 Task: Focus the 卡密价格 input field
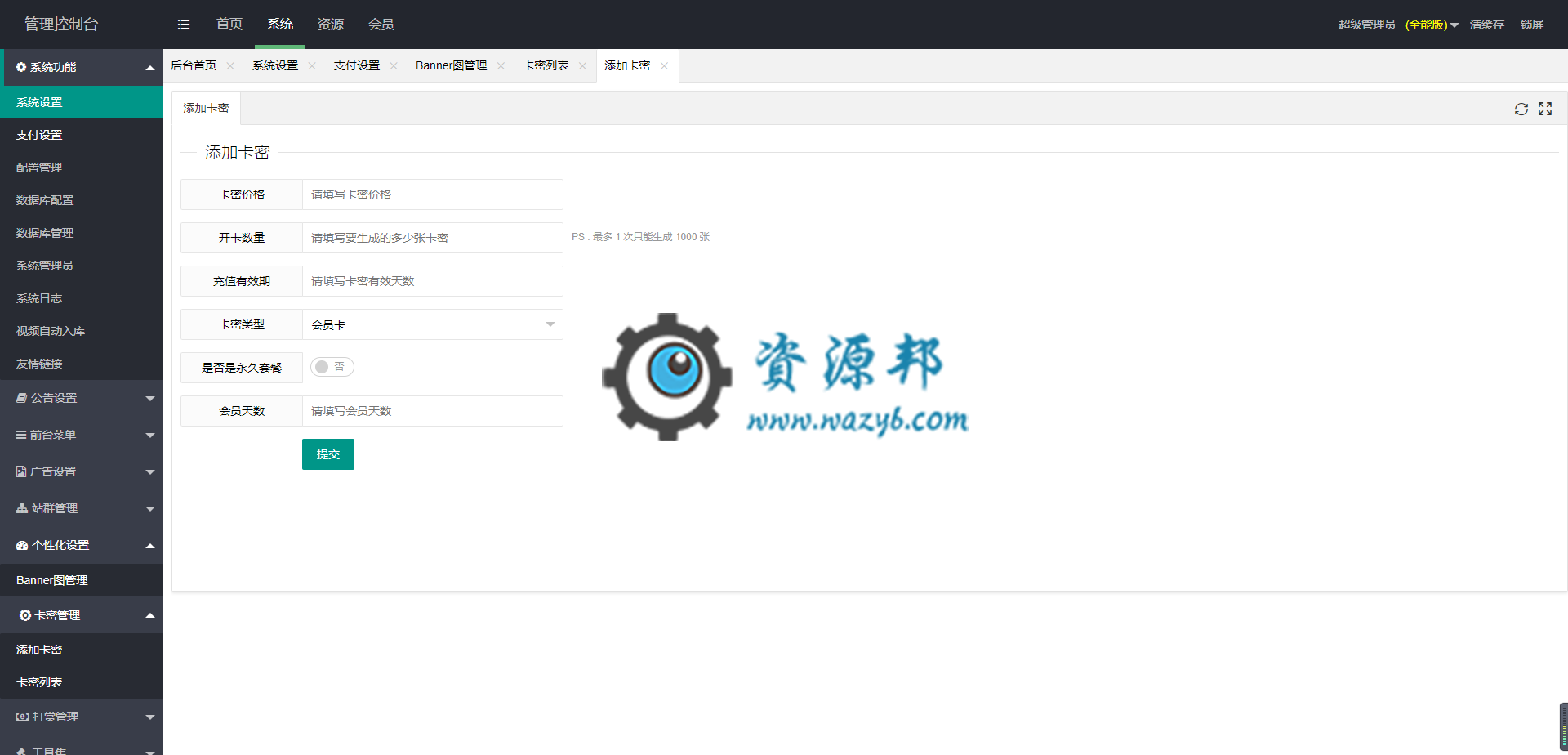pos(433,194)
